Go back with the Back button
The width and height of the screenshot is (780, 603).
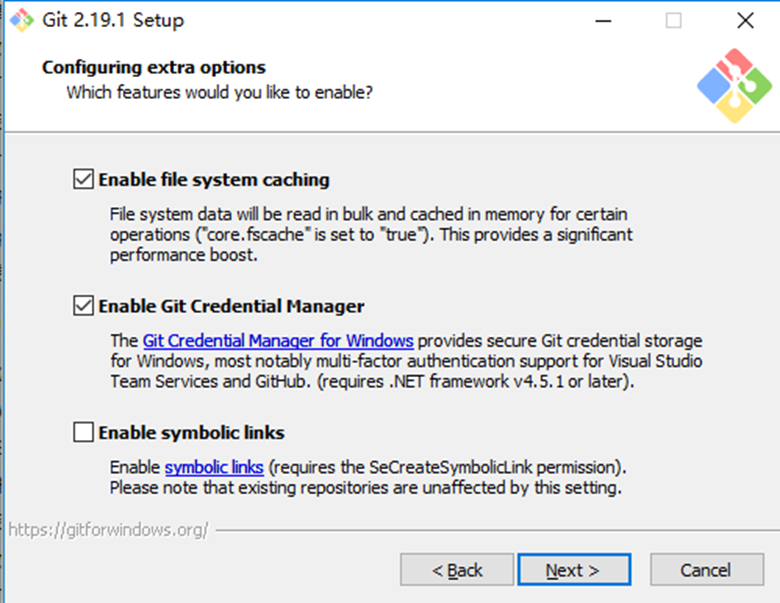point(457,570)
